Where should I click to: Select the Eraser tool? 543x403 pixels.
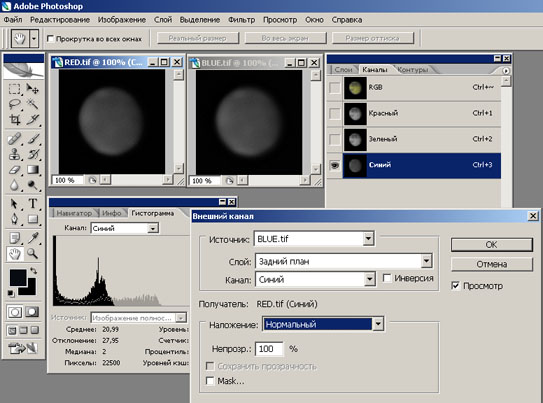pyautogui.click(x=14, y=170)
